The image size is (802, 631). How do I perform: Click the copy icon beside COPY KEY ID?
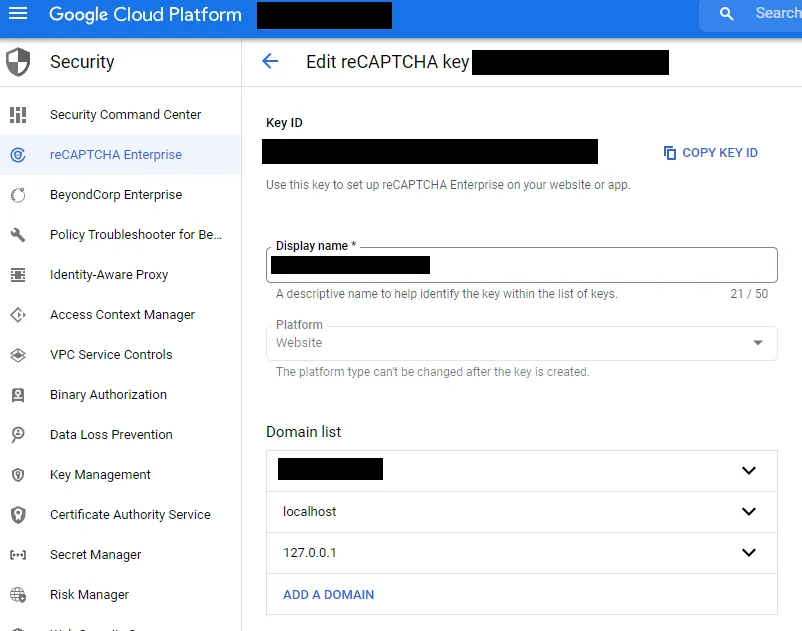click(x=670, y=153)
